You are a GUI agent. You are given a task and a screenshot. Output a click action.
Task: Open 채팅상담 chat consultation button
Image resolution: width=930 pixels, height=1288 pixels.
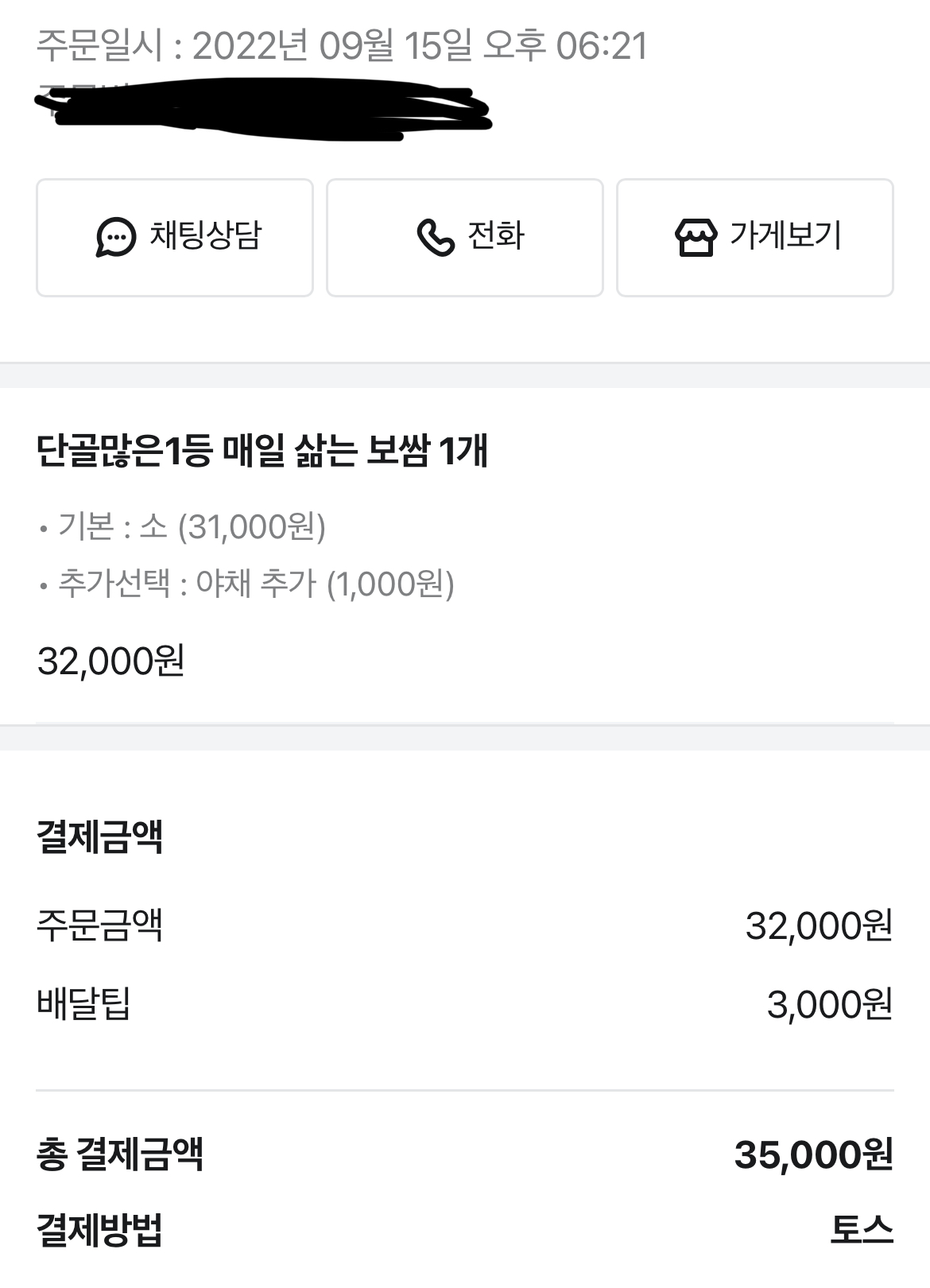[175, 238]
